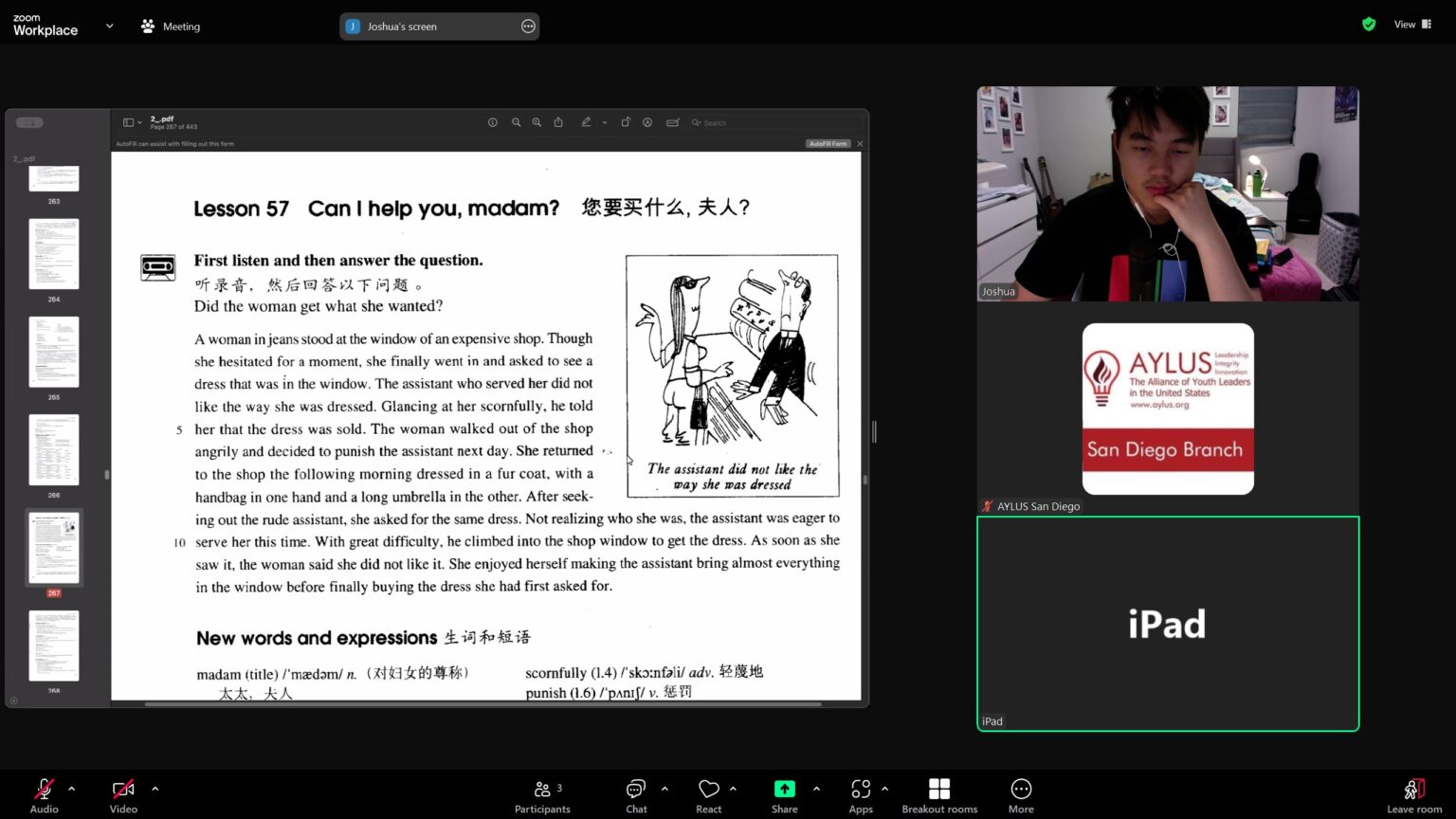Click the PDF share export icon
The image size is (1456, 819).
pyautogui.click(x=558, y=122)
